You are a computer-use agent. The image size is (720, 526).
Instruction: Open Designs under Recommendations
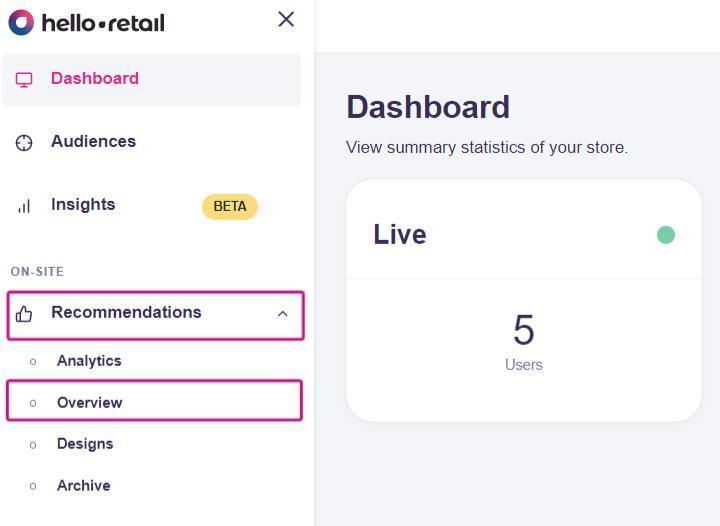(85, 444)
